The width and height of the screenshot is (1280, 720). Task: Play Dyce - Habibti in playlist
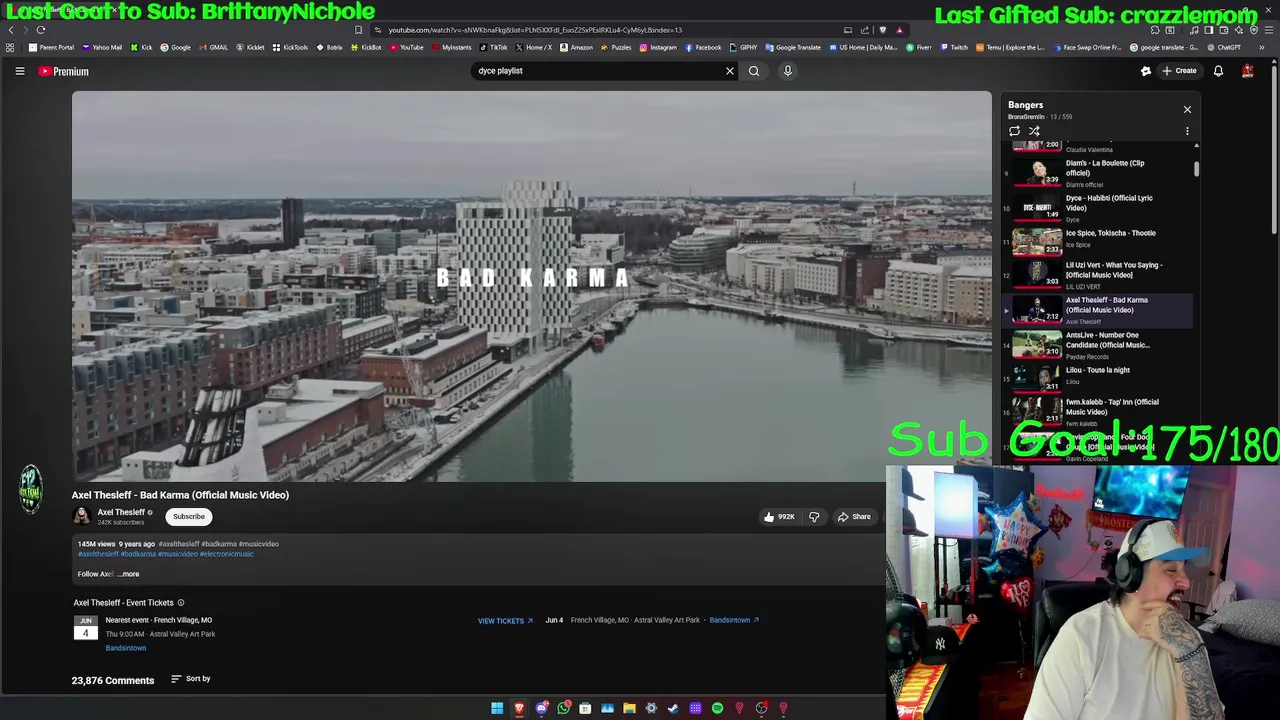[1098, 208]
